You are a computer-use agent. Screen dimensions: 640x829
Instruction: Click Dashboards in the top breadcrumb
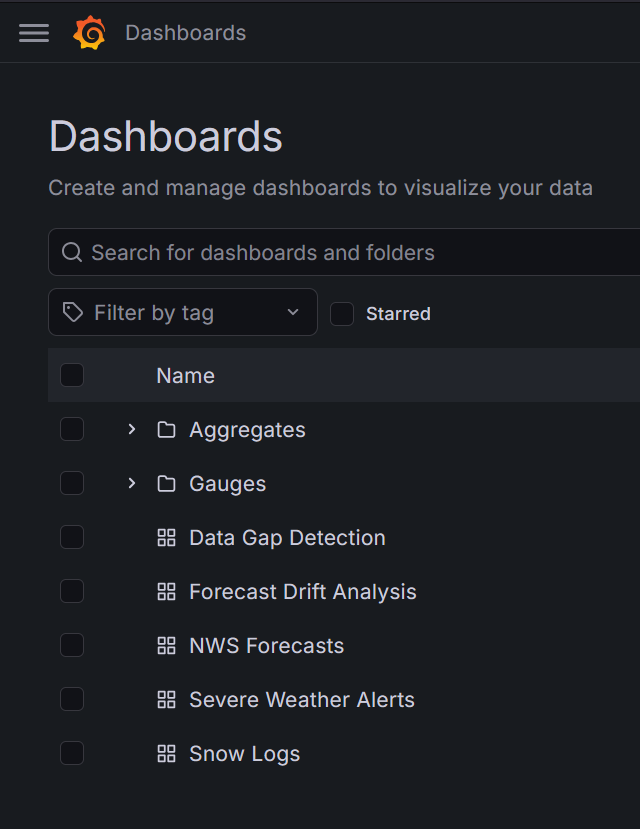pyautogui.click(x=185, y=32)
